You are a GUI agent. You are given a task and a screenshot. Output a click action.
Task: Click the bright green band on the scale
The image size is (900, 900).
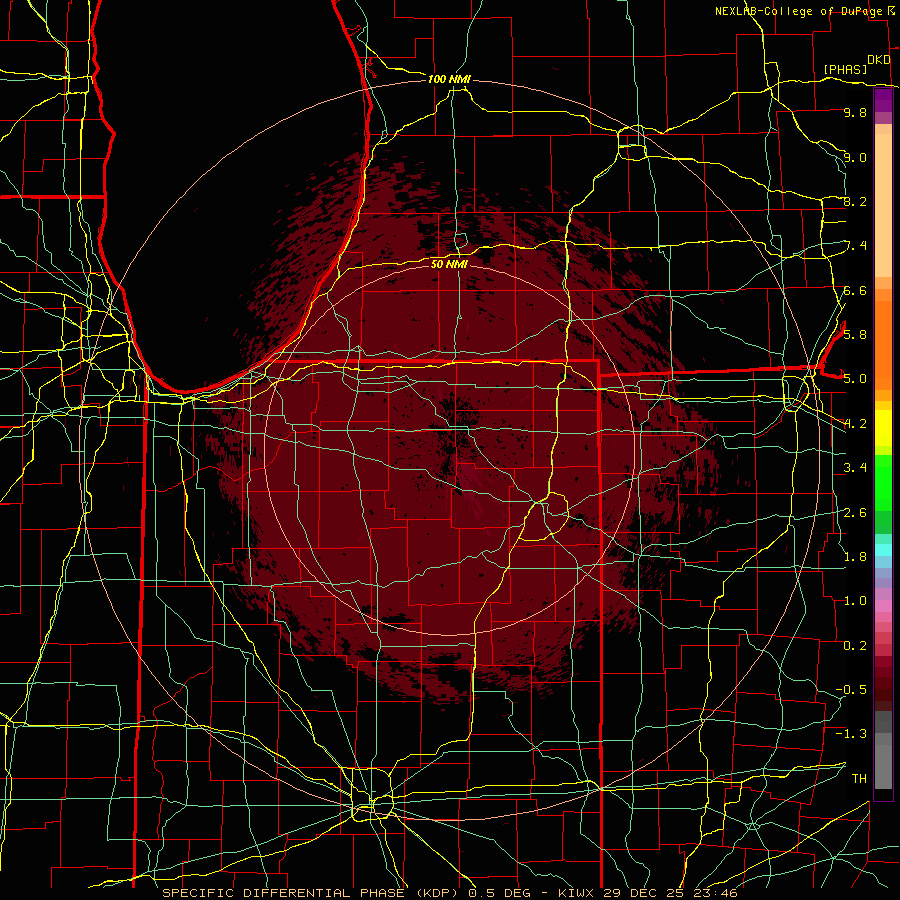tap(883, 483)
